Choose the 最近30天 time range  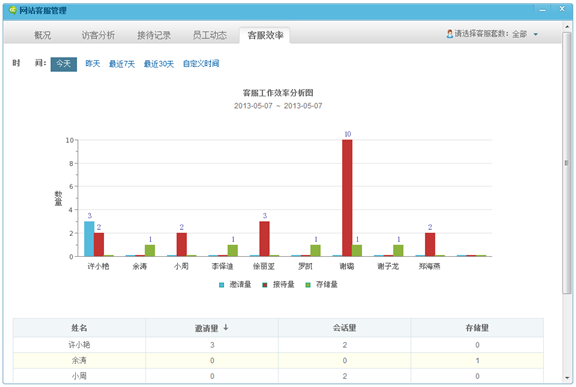pos(159,64)
